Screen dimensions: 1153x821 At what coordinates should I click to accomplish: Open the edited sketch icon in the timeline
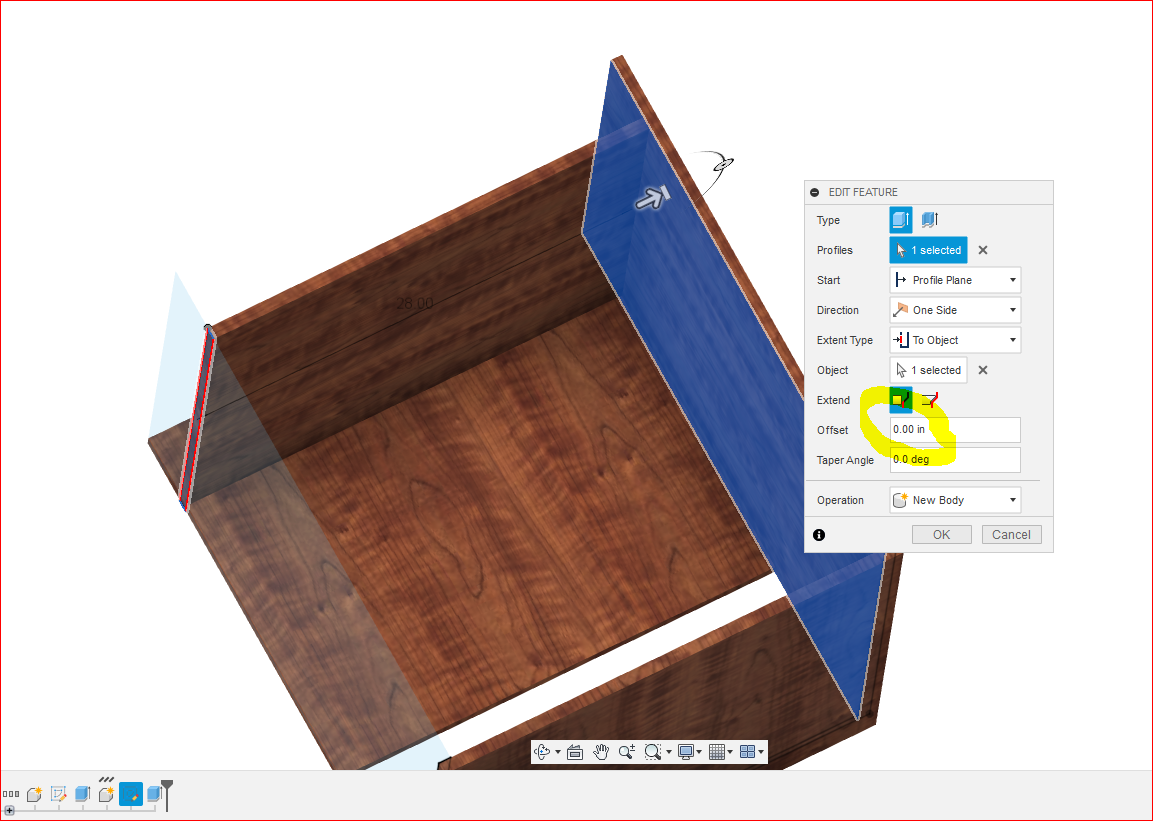[131, 794]
